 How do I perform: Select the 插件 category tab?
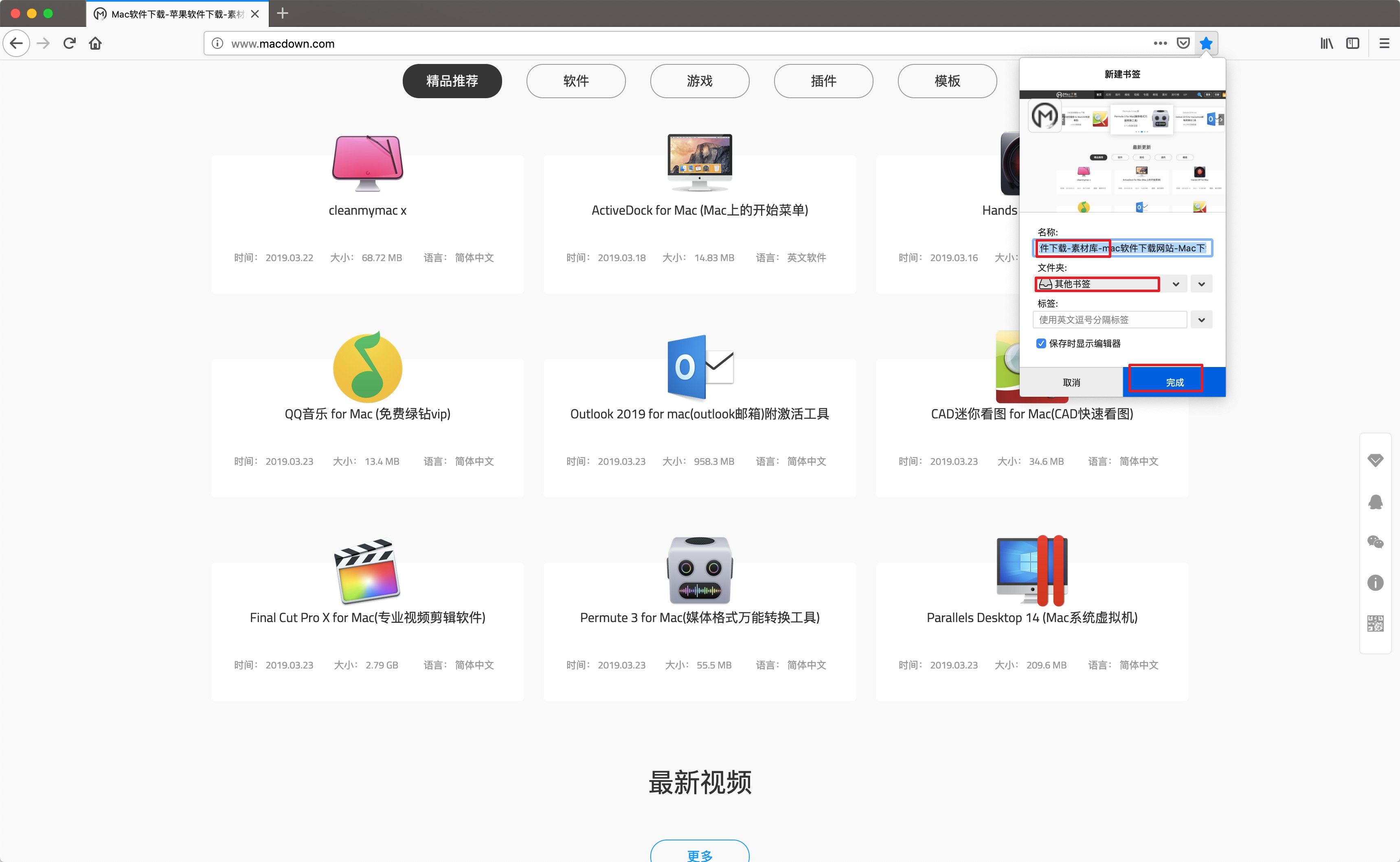pyautogui.click(x=823, y=81)
